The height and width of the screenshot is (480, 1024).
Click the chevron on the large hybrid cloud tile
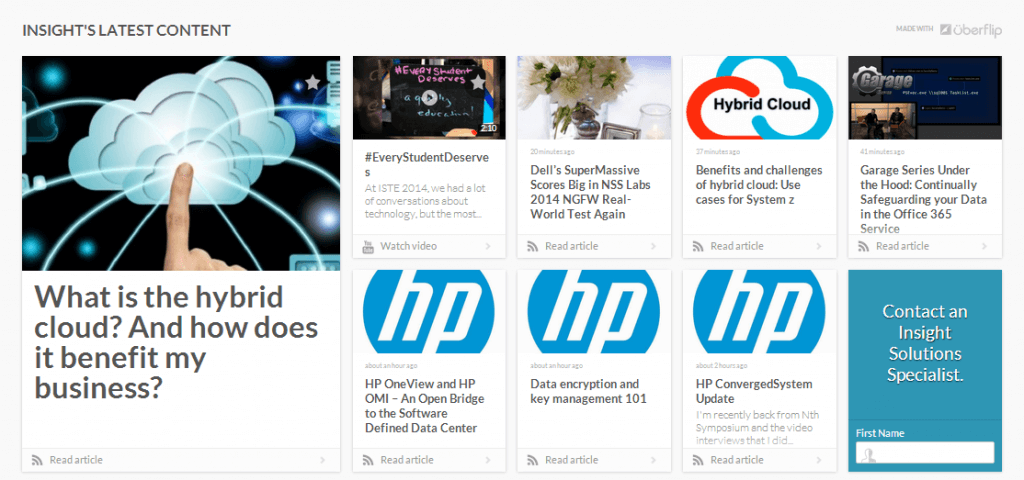tap(322, 460)
